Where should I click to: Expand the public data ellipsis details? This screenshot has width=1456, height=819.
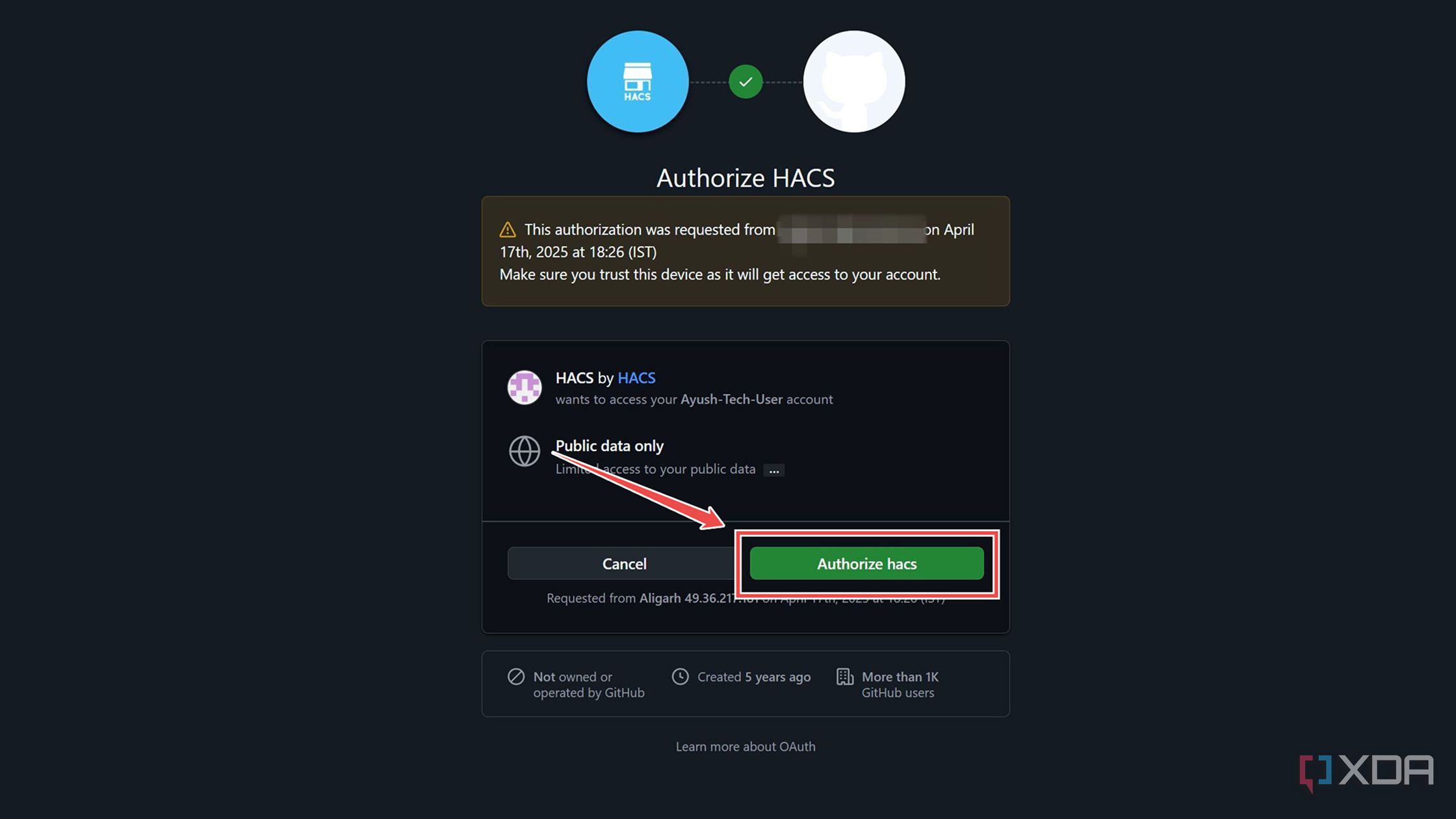[x=773, y=470]
